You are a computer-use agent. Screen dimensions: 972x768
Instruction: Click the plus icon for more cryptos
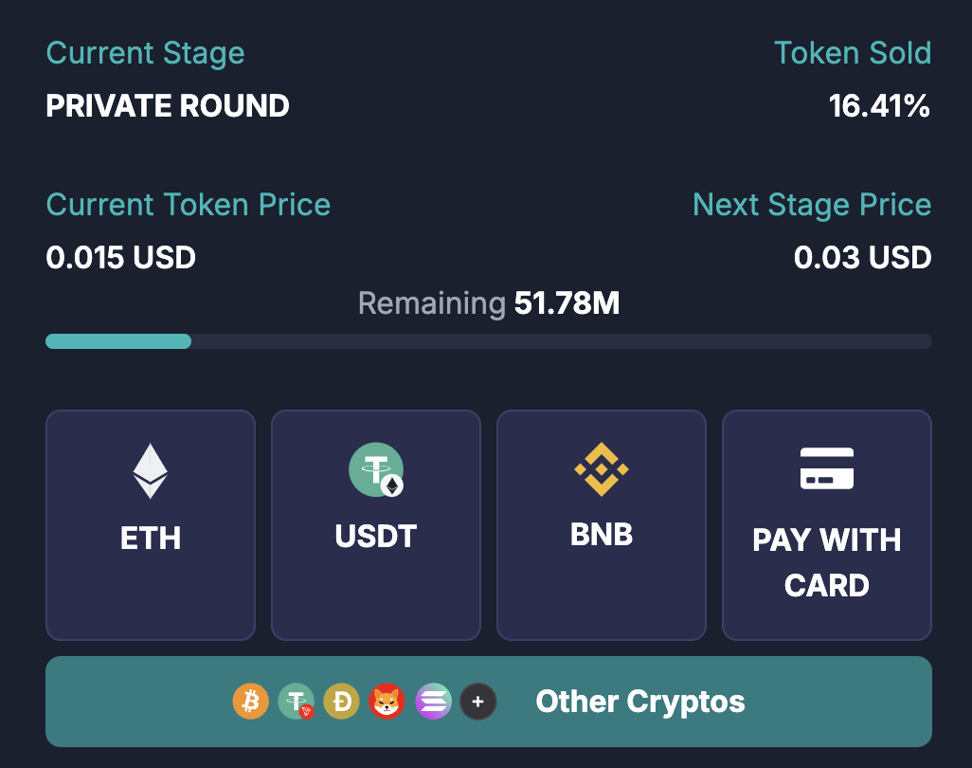coord(478,702)
